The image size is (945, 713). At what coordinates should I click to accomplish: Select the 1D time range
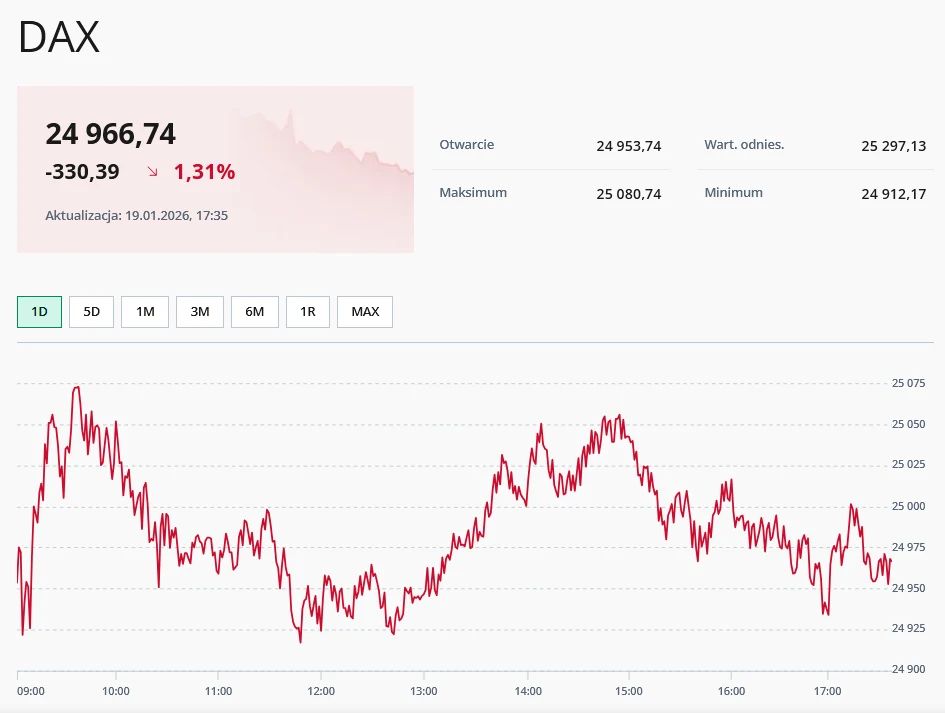[x=38, y=311]
